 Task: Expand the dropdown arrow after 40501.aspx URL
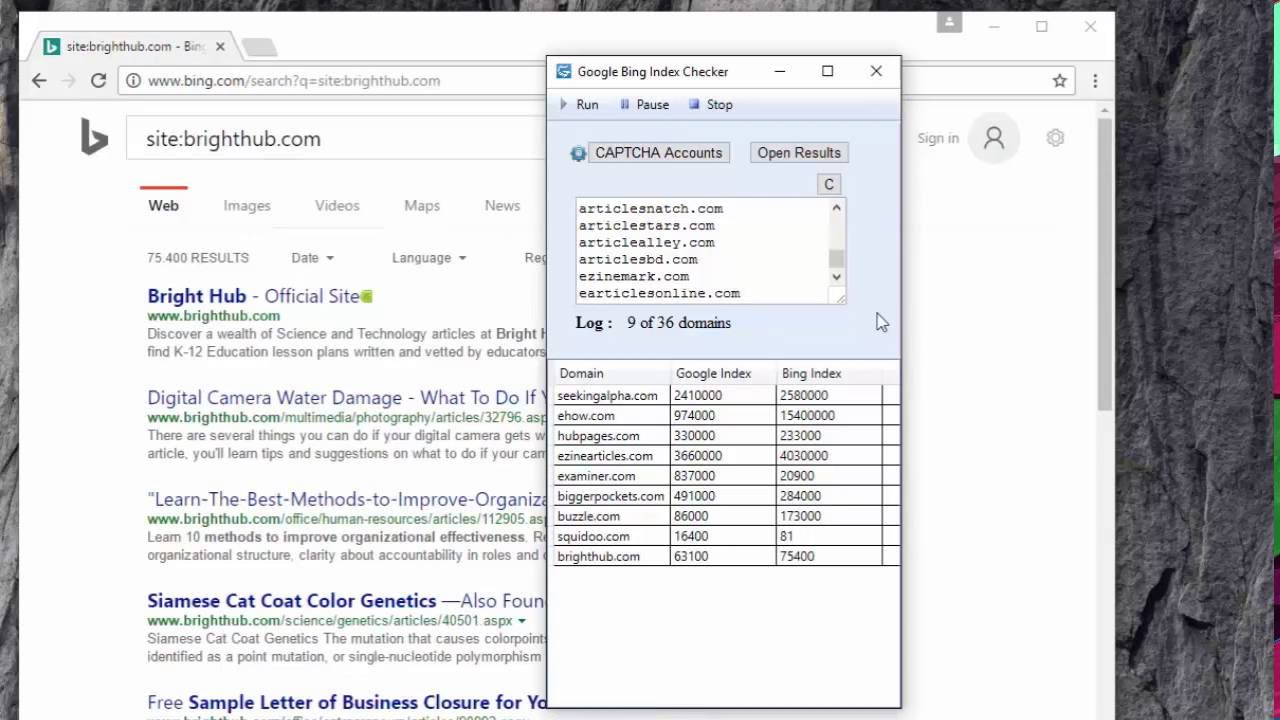[522, 621]
